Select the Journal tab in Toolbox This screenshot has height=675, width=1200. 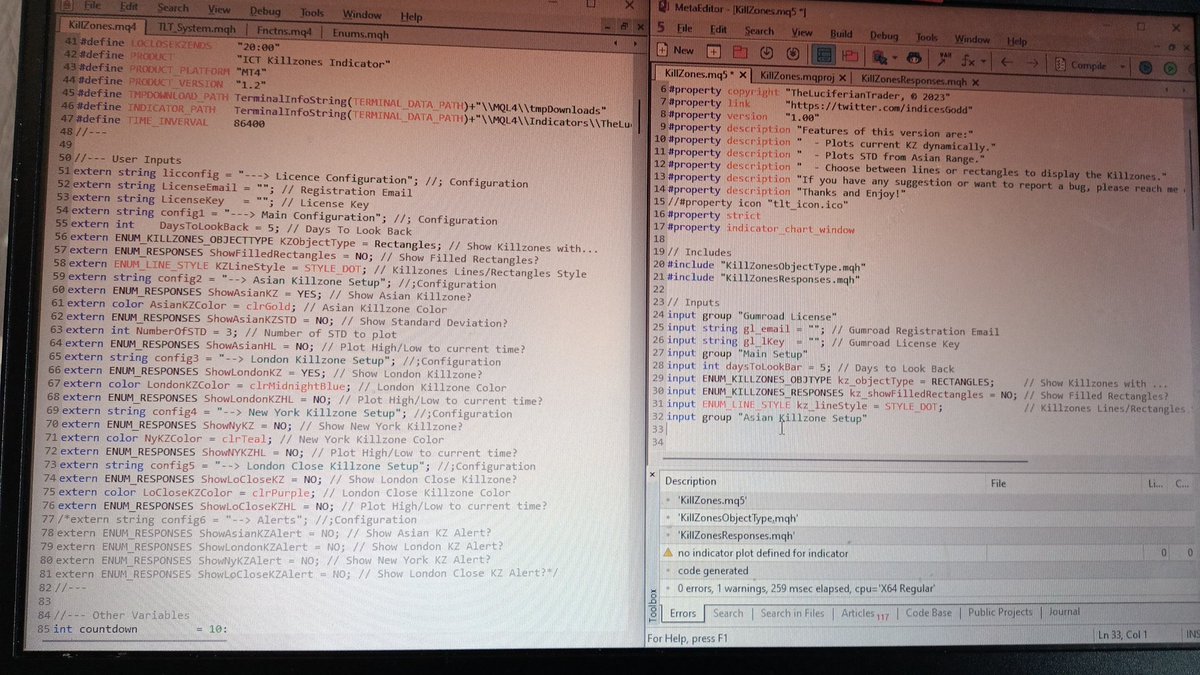[1064, 612]
